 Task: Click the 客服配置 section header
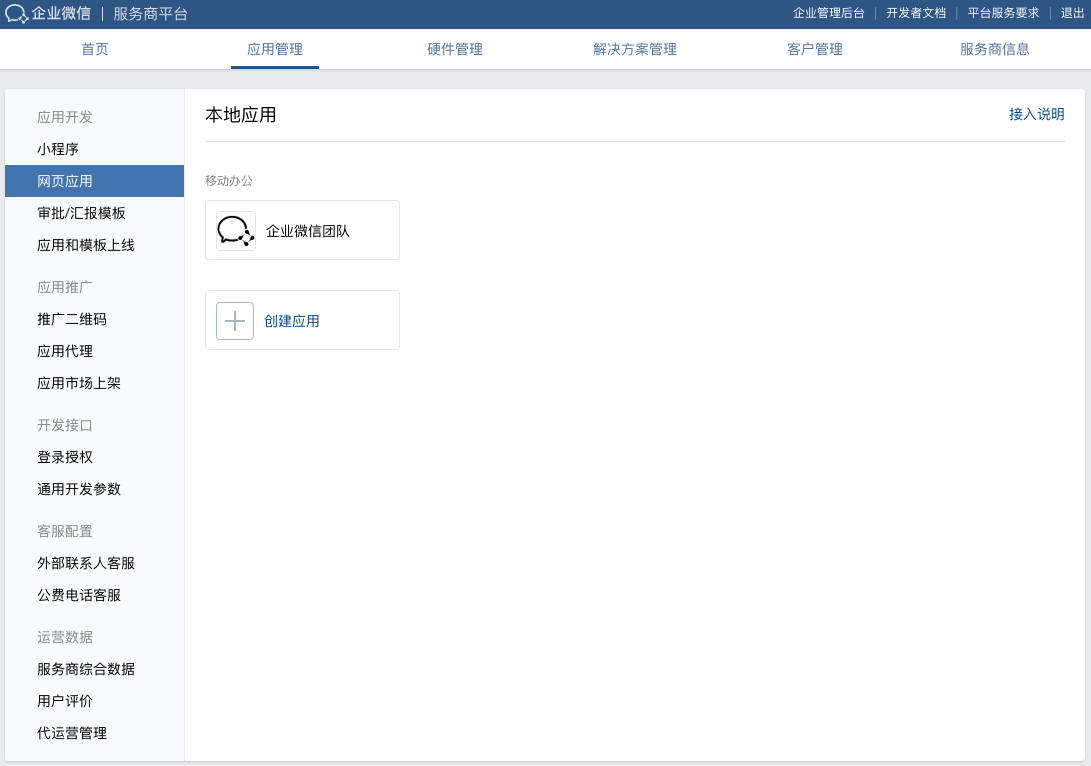click(x=65, y=531)
